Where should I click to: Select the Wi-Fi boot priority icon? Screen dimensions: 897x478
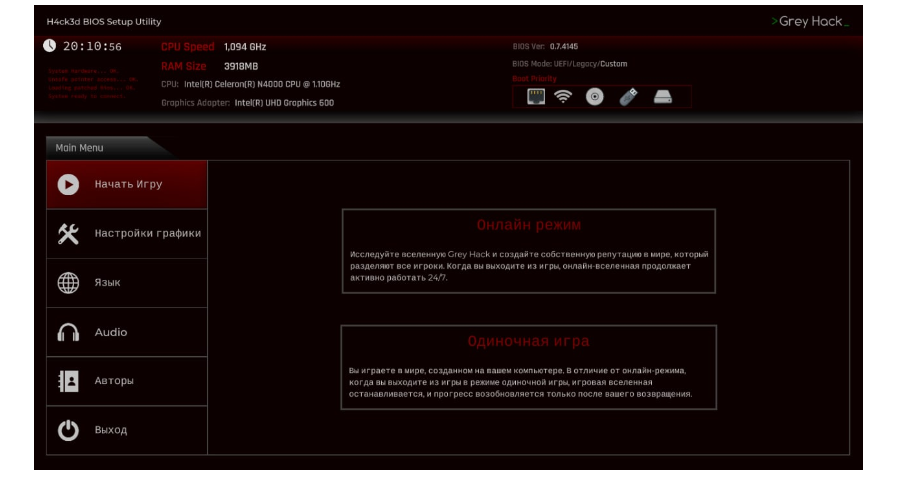[x=563, y=97]
